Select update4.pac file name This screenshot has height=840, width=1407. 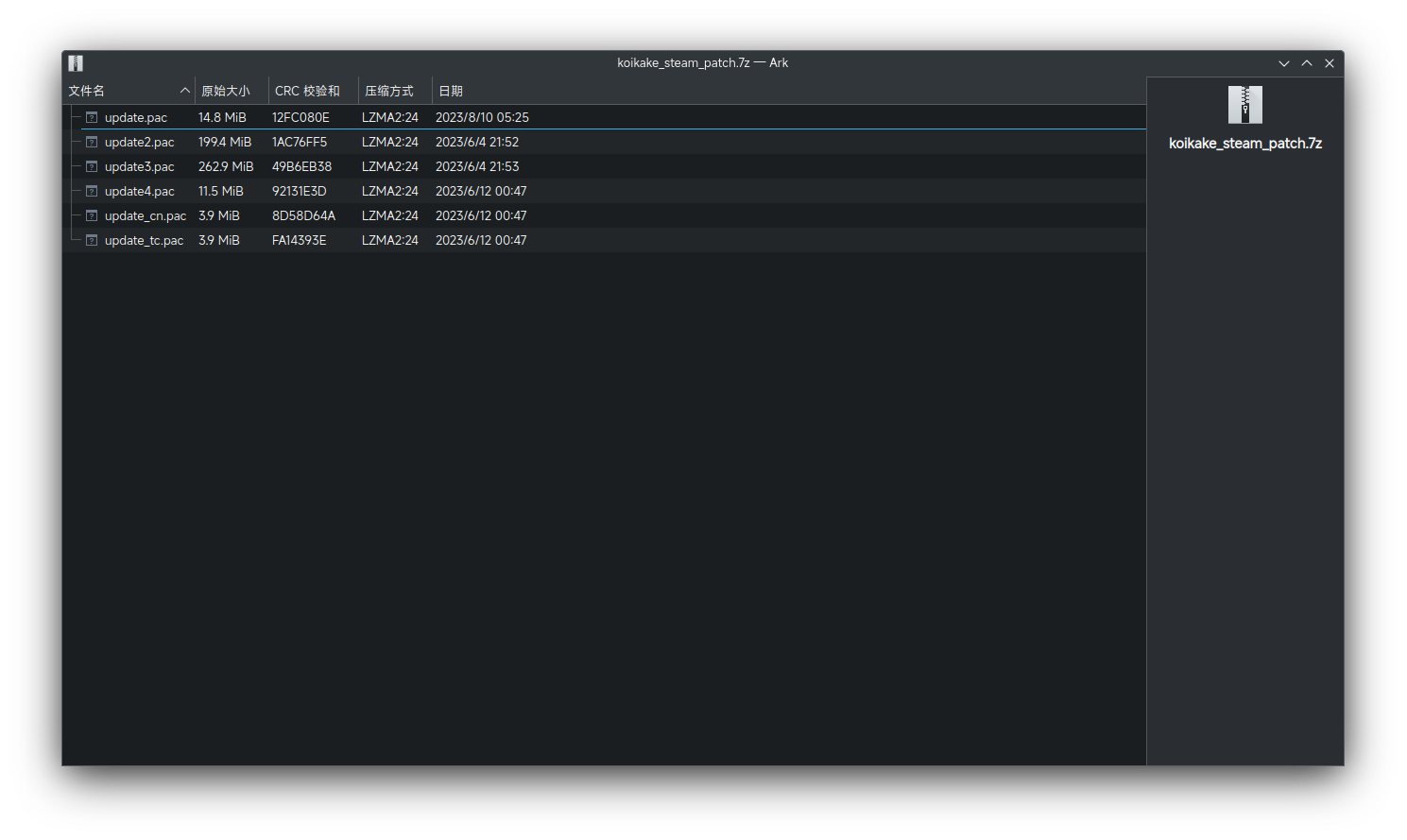pos(140,191)
